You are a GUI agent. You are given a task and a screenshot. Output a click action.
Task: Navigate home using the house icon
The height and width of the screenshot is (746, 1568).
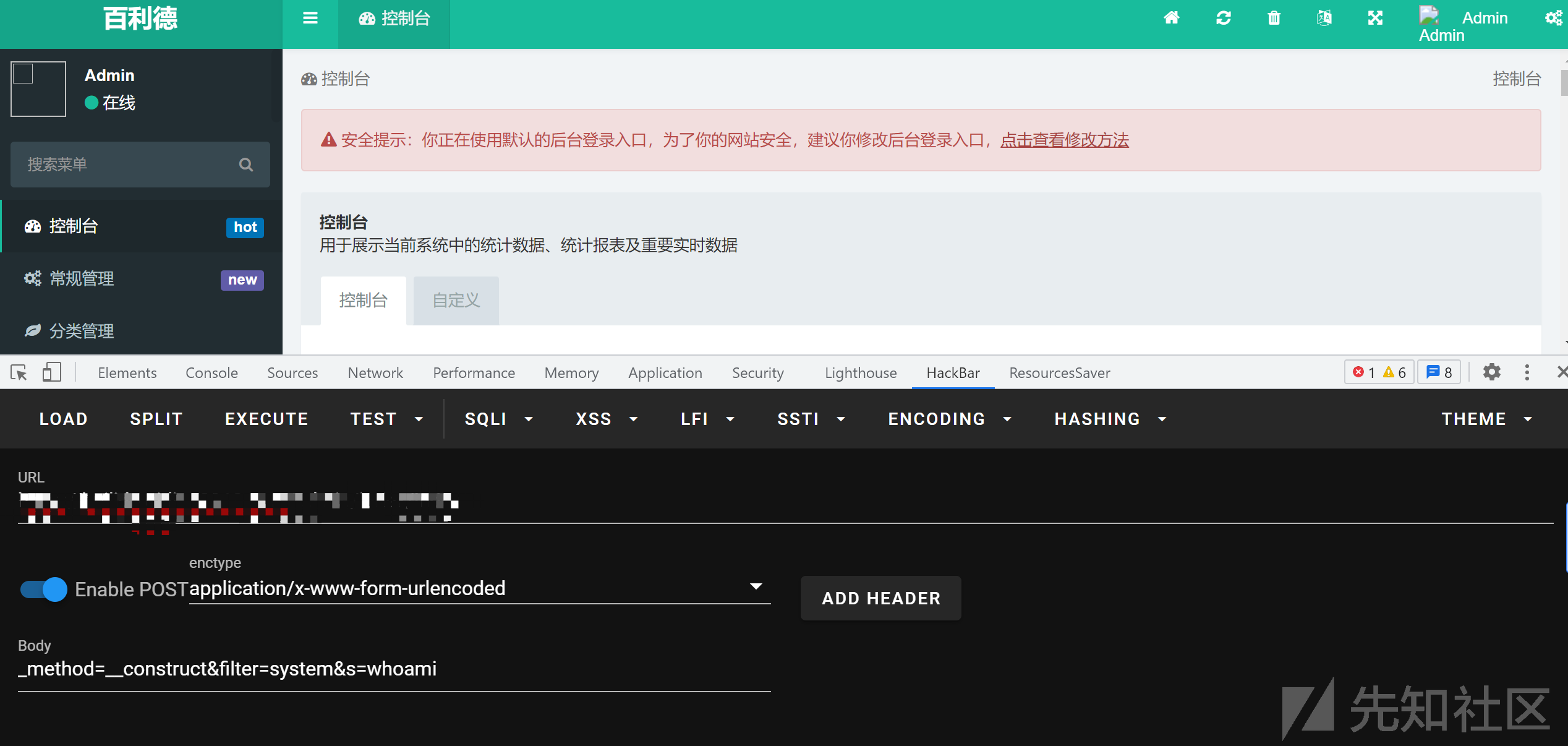point(1171,17)
